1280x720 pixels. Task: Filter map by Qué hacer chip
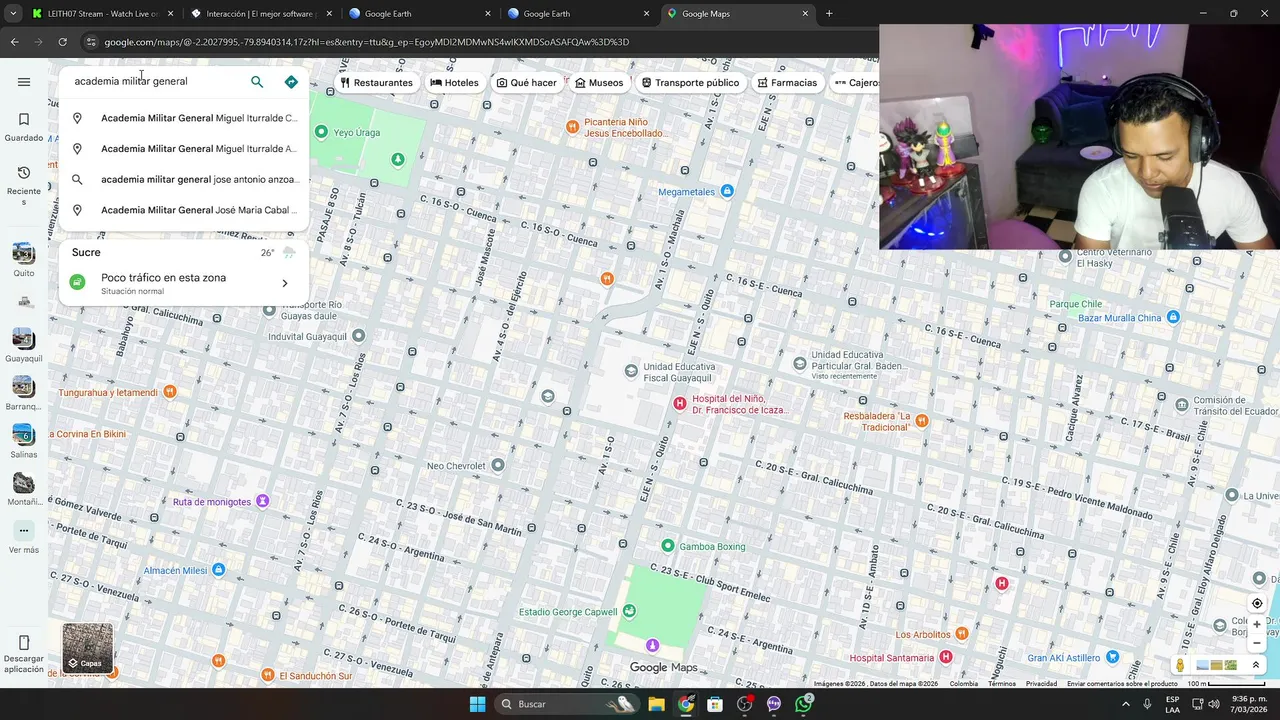527,83
